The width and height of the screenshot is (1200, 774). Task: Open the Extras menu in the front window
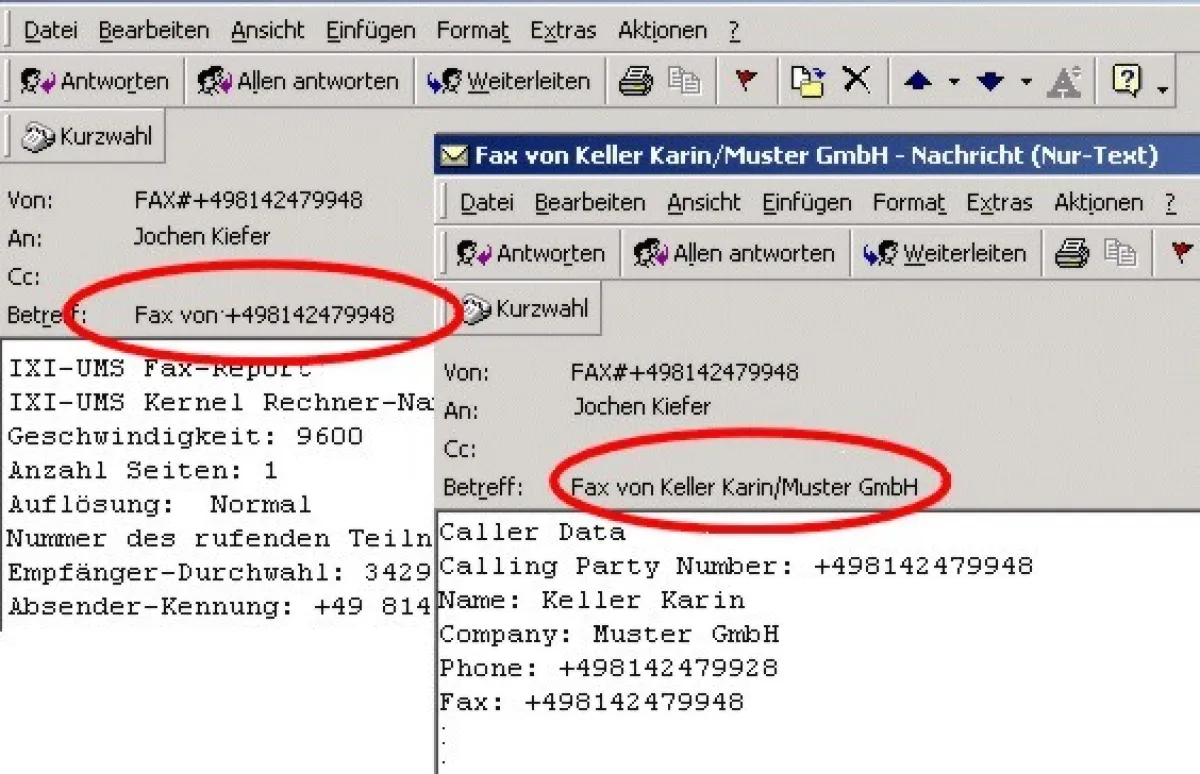pos(999,202)
